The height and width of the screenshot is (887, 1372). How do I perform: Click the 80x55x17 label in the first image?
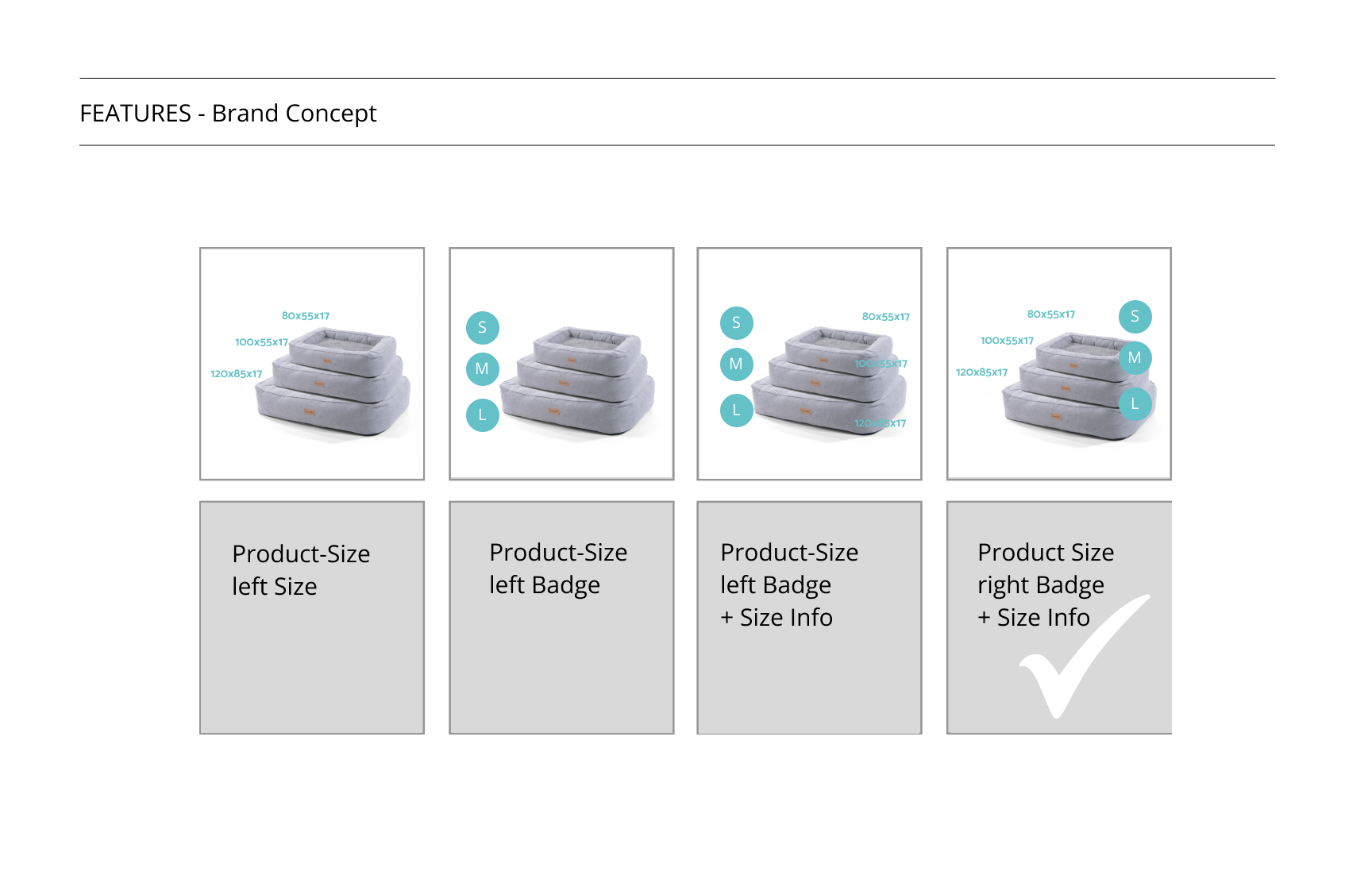(x=306, y=315)
